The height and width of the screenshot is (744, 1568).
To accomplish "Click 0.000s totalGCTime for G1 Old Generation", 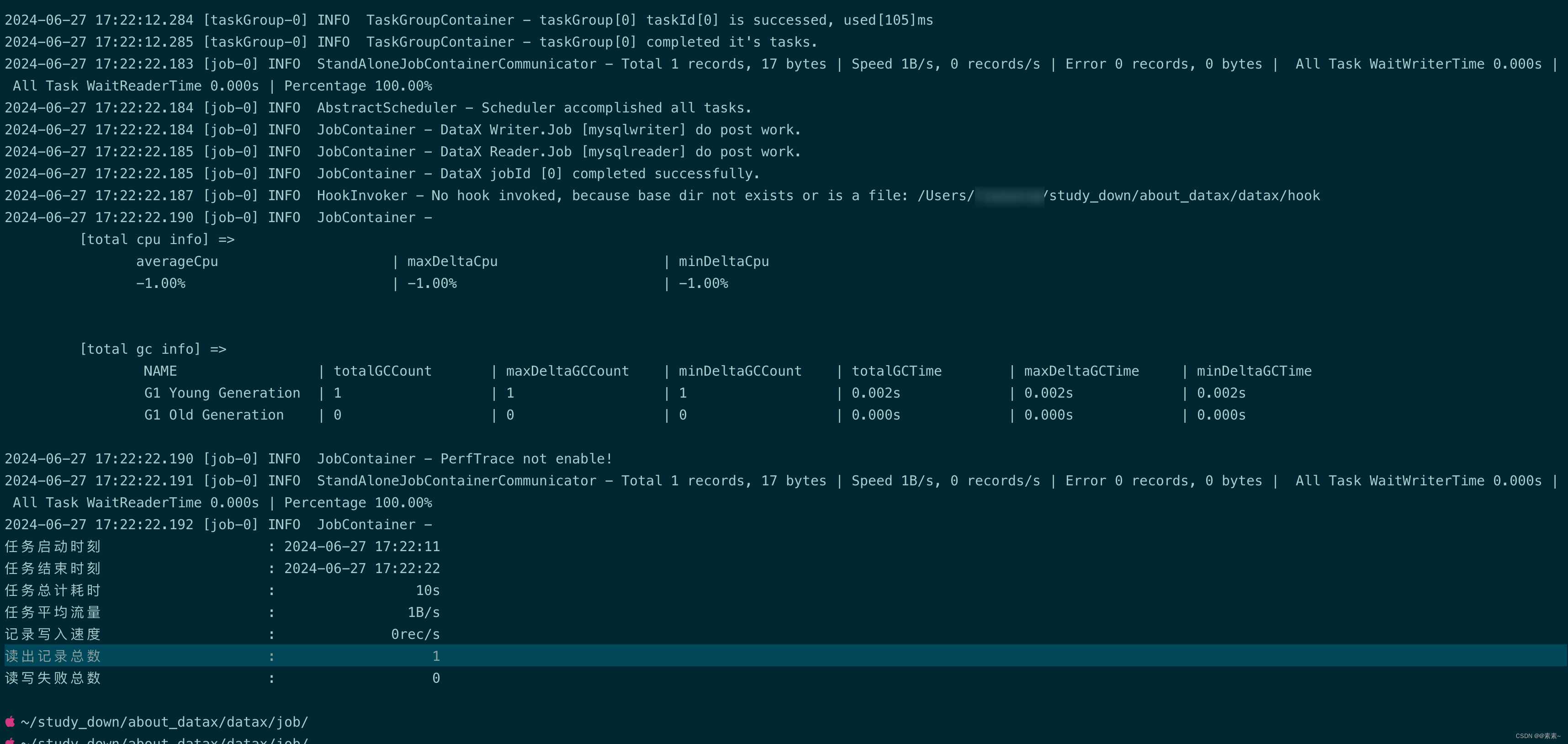I will [875, 415].
